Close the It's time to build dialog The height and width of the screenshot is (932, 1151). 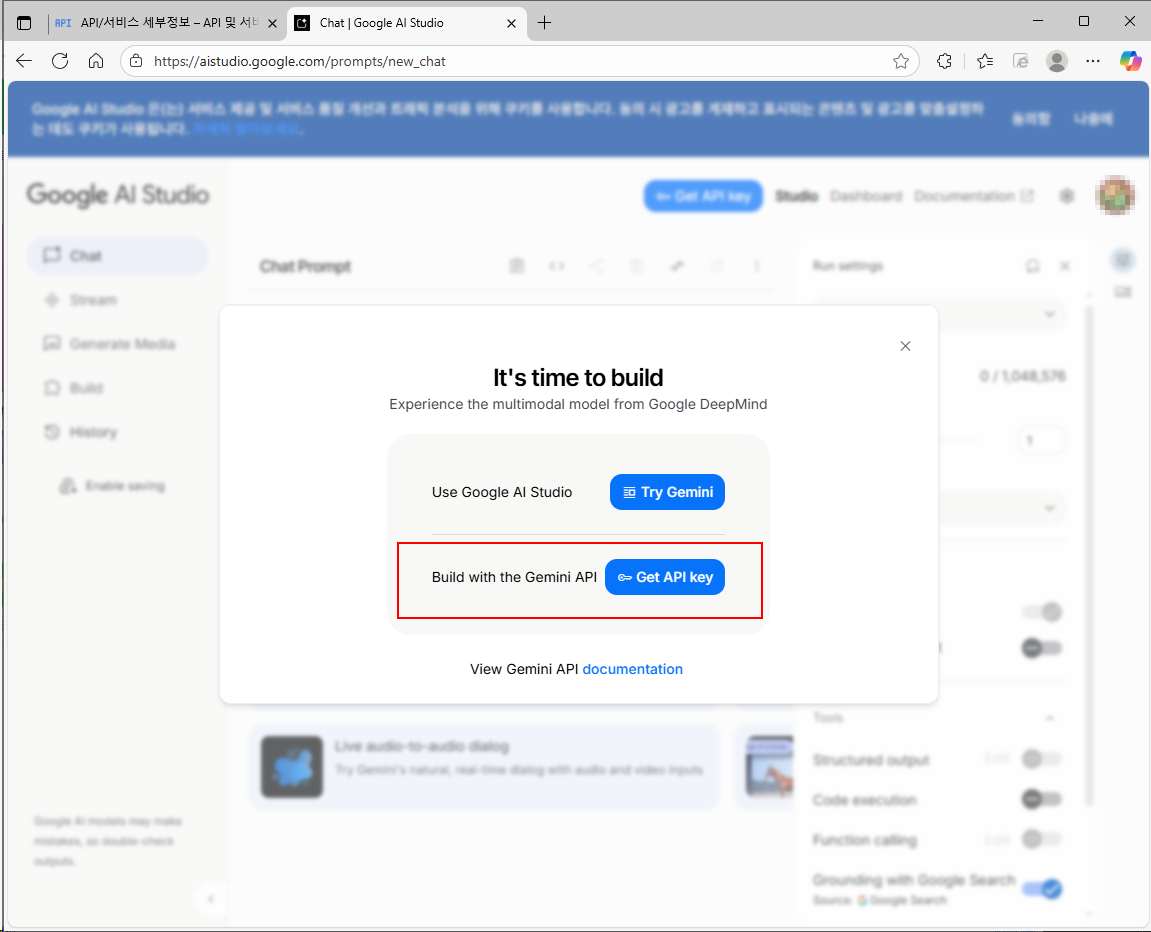(x=905, y=346)
